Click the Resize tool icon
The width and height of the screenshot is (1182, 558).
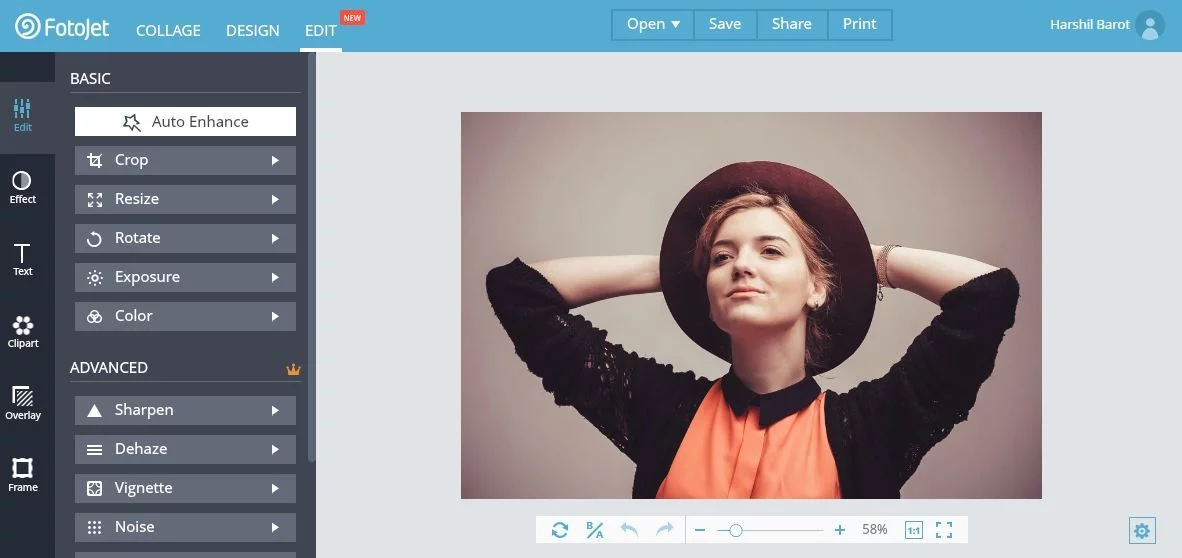tap(94, 200)
